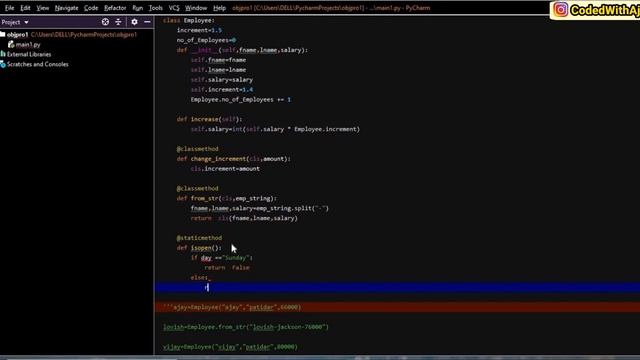Screen dimensions: 640x360
Task: Click the highlighted current caret line
Action: (x=397, y=287)
